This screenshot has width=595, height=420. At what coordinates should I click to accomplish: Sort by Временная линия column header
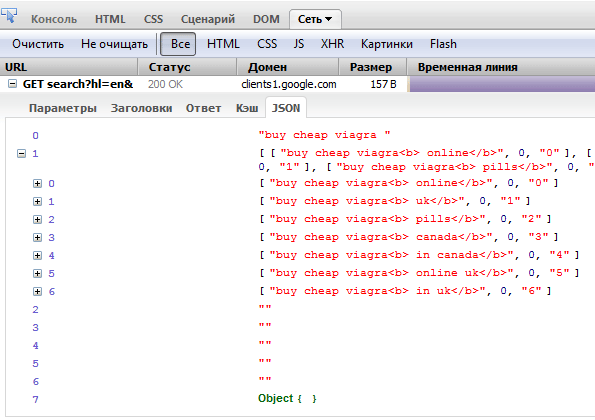point(501,67)
